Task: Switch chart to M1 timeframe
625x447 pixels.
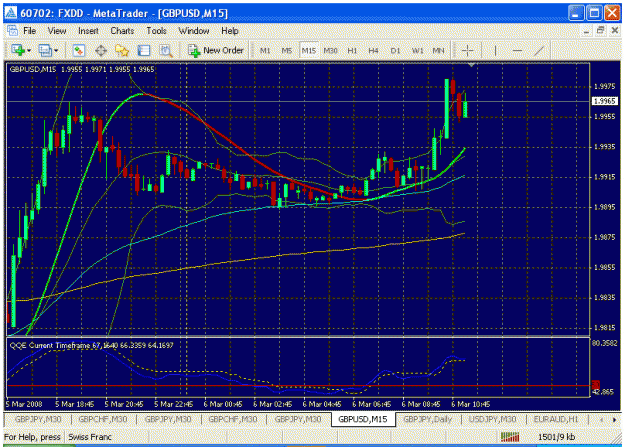Action: tap(265, 51)
